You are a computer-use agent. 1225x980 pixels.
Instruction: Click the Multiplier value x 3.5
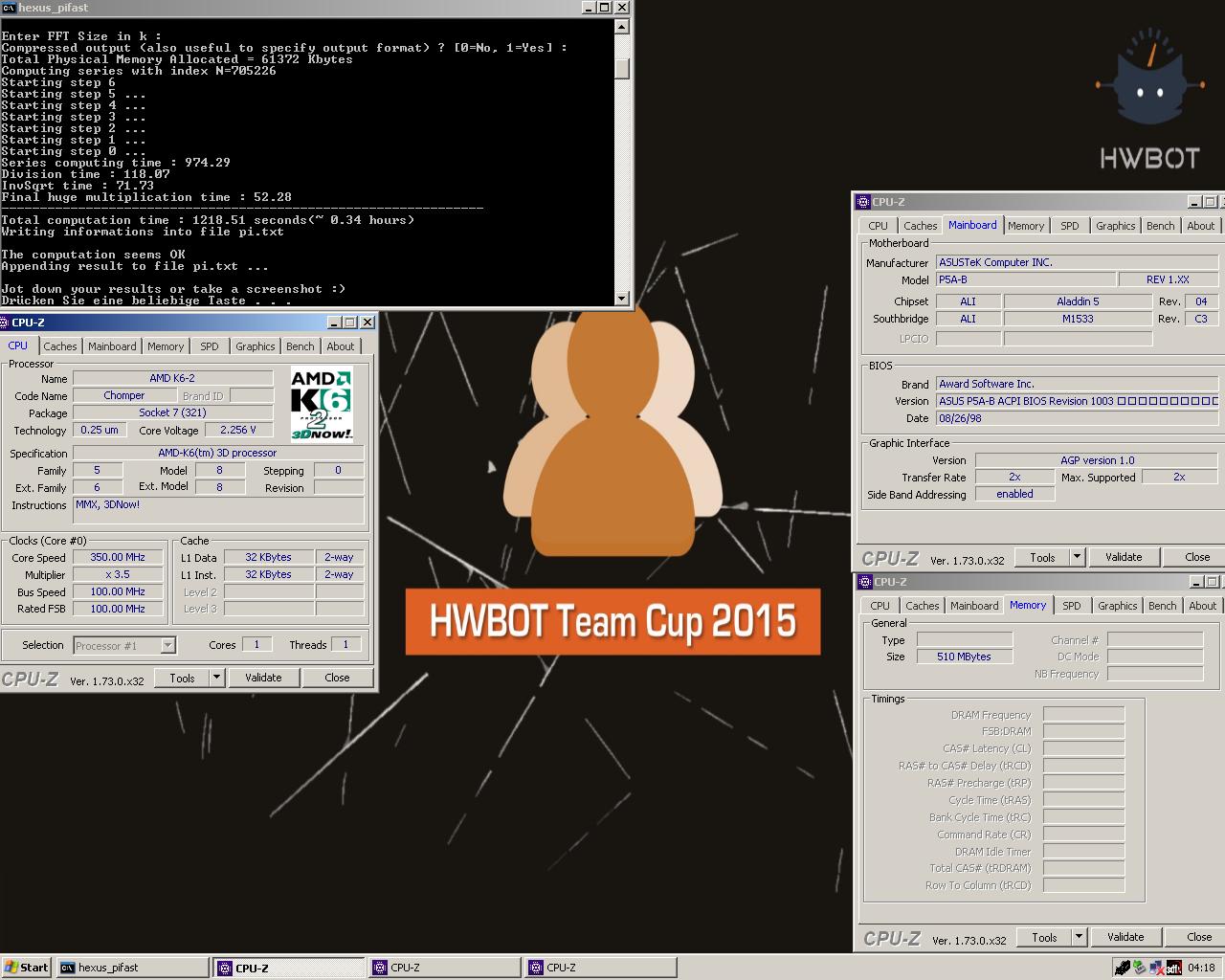point(118,574)
